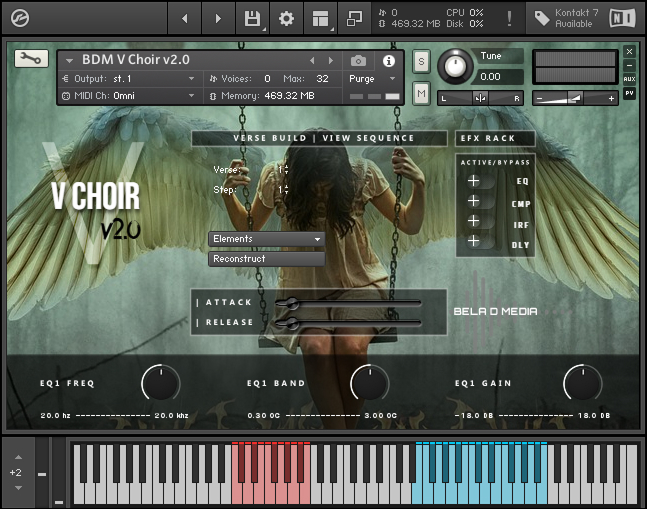The height and width of the screenshot is (509, 647).
Task: Click the volume slider
Action: coord(575,98)
